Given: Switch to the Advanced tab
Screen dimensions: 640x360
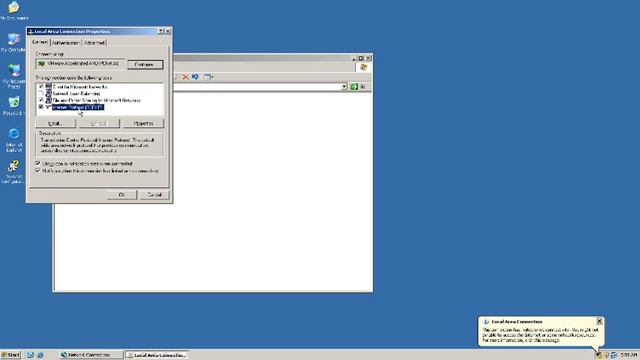Looking at the screenshot, I should pyautogui.click(x=94, y=42).
